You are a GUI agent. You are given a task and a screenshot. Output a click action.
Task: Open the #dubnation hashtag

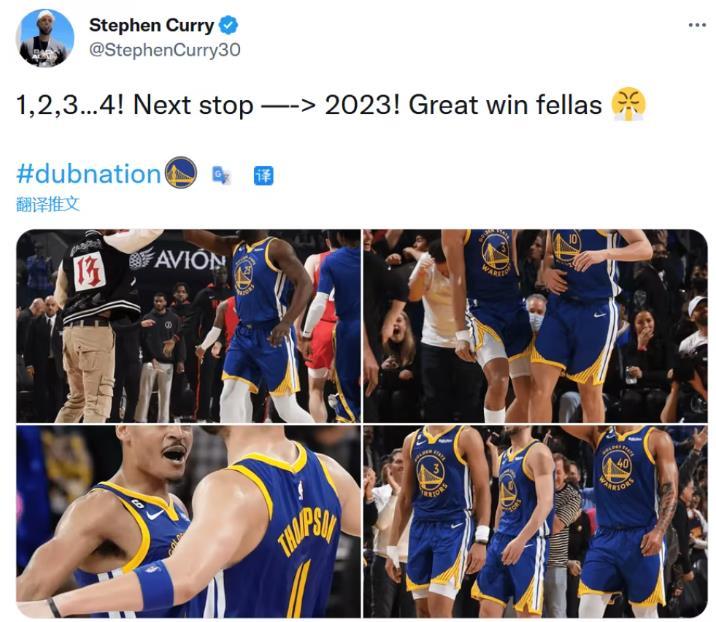click(89, 174)
